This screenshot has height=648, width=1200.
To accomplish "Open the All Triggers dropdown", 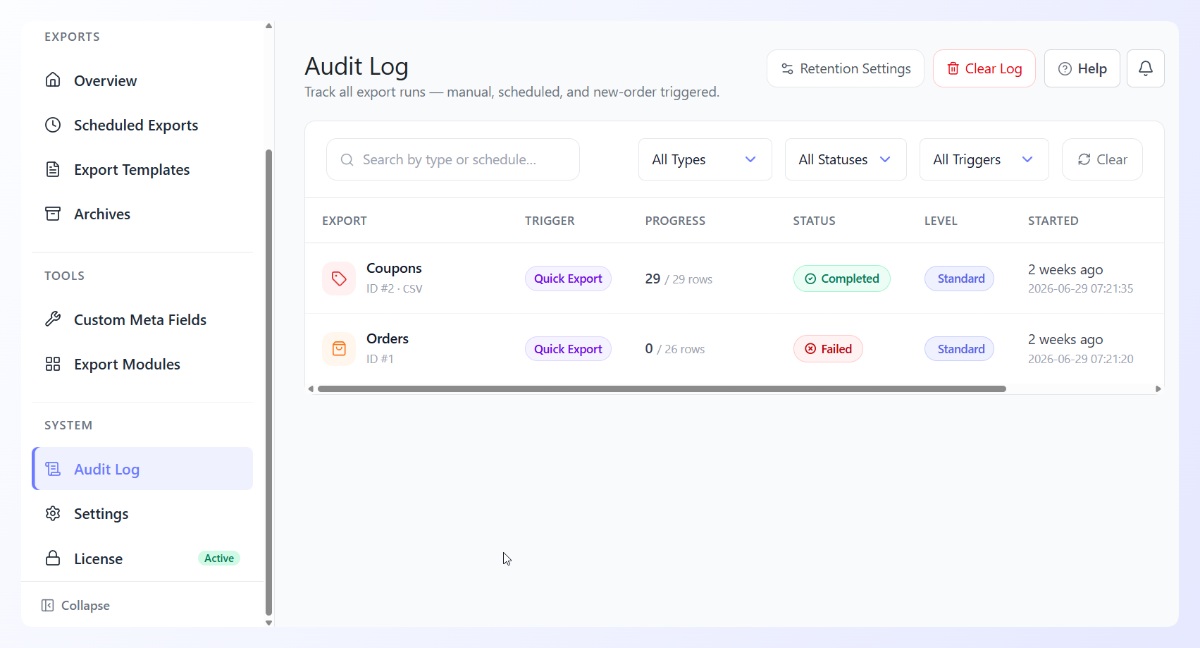I will pos(984,160).
